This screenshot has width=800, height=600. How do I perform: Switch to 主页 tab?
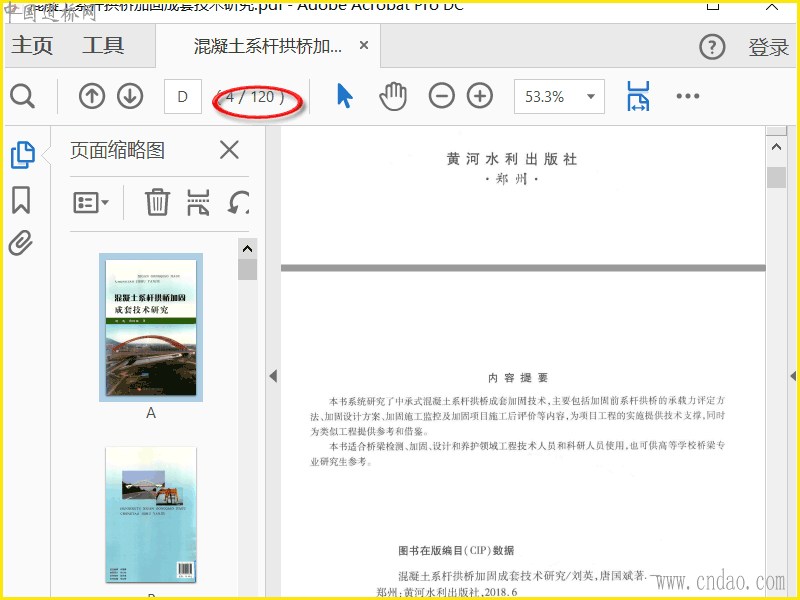pyautogui.click(x=32, y=45)
